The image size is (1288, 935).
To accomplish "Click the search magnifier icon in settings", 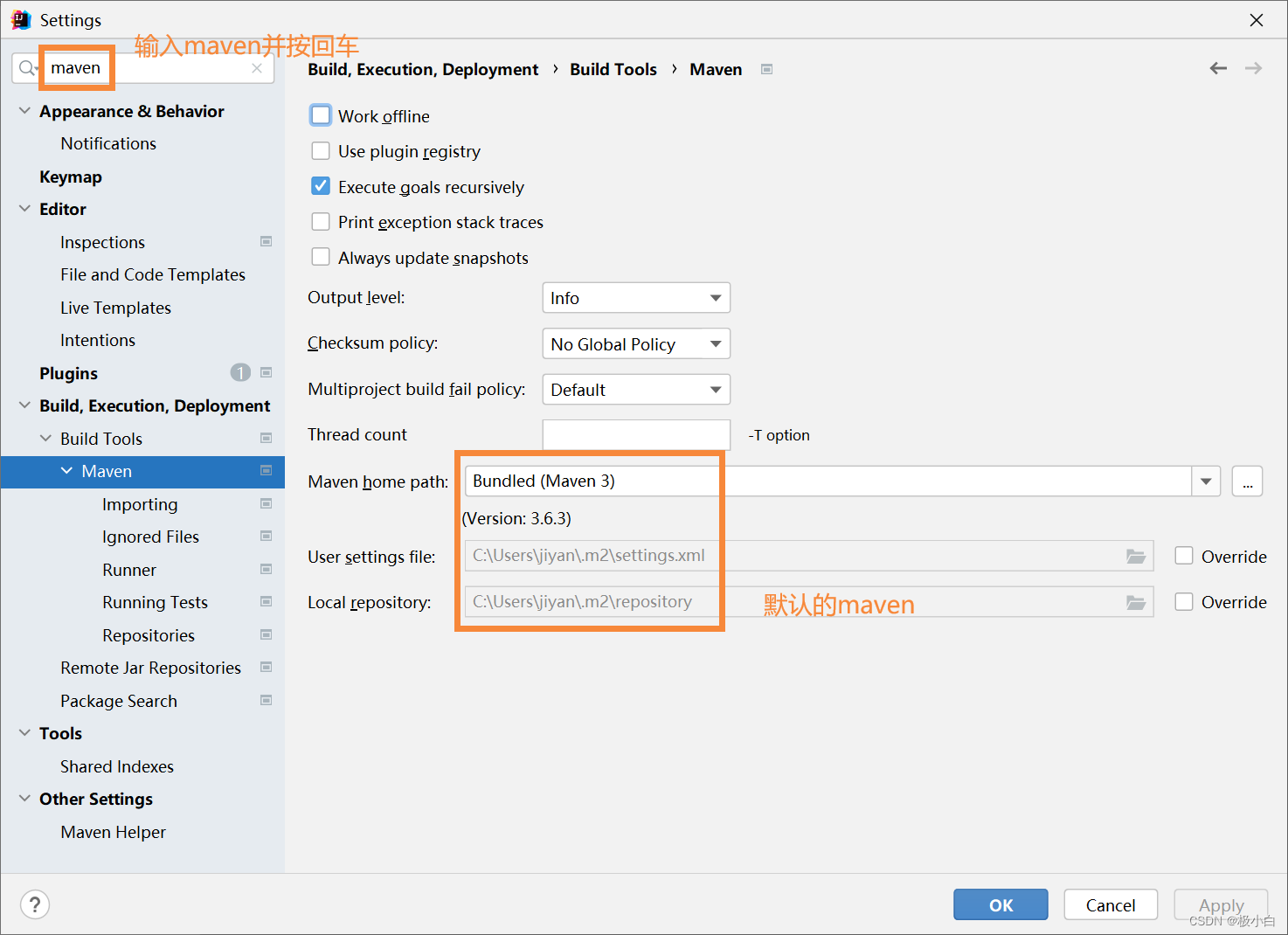I will tap(28, 68).
